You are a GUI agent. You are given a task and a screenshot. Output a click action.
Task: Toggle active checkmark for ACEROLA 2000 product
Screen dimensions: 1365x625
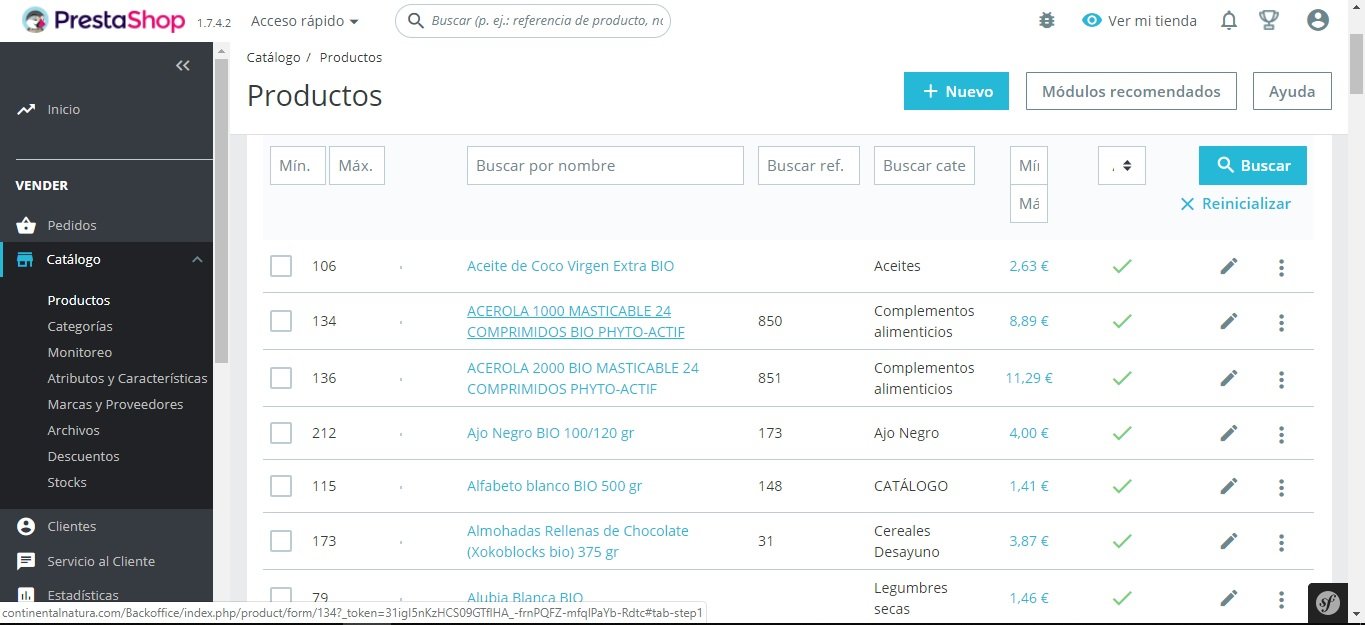click(x=1122, y=378)
